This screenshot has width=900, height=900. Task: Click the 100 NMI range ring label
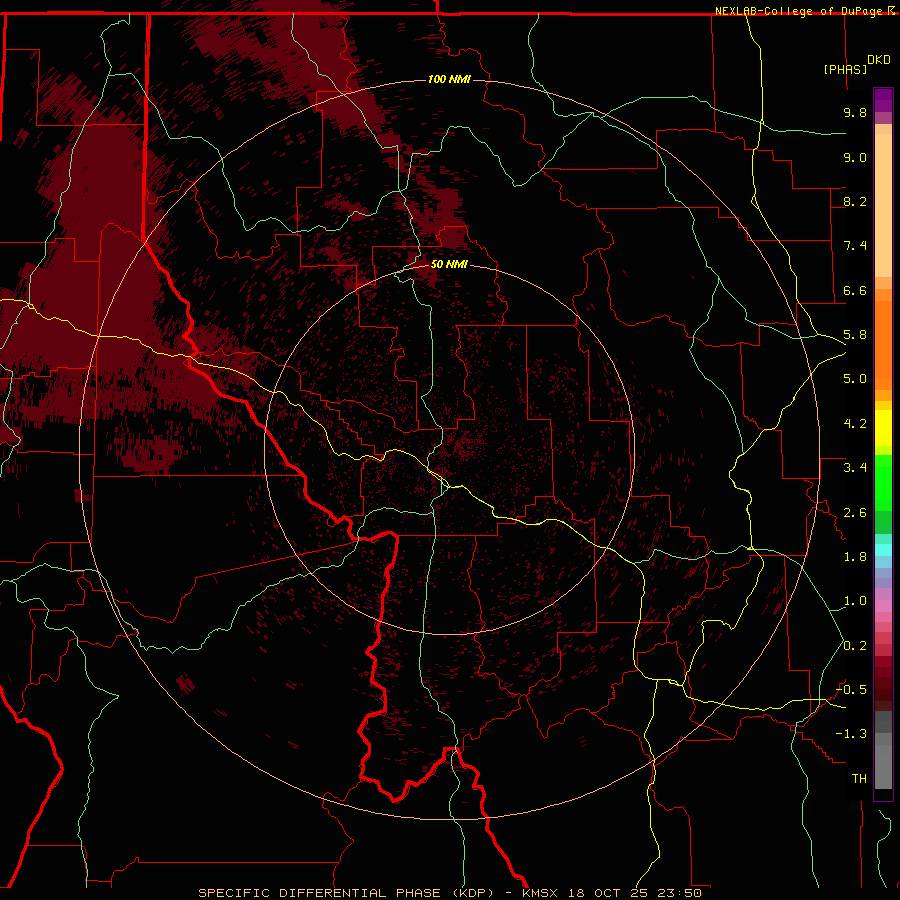(449, 79)
